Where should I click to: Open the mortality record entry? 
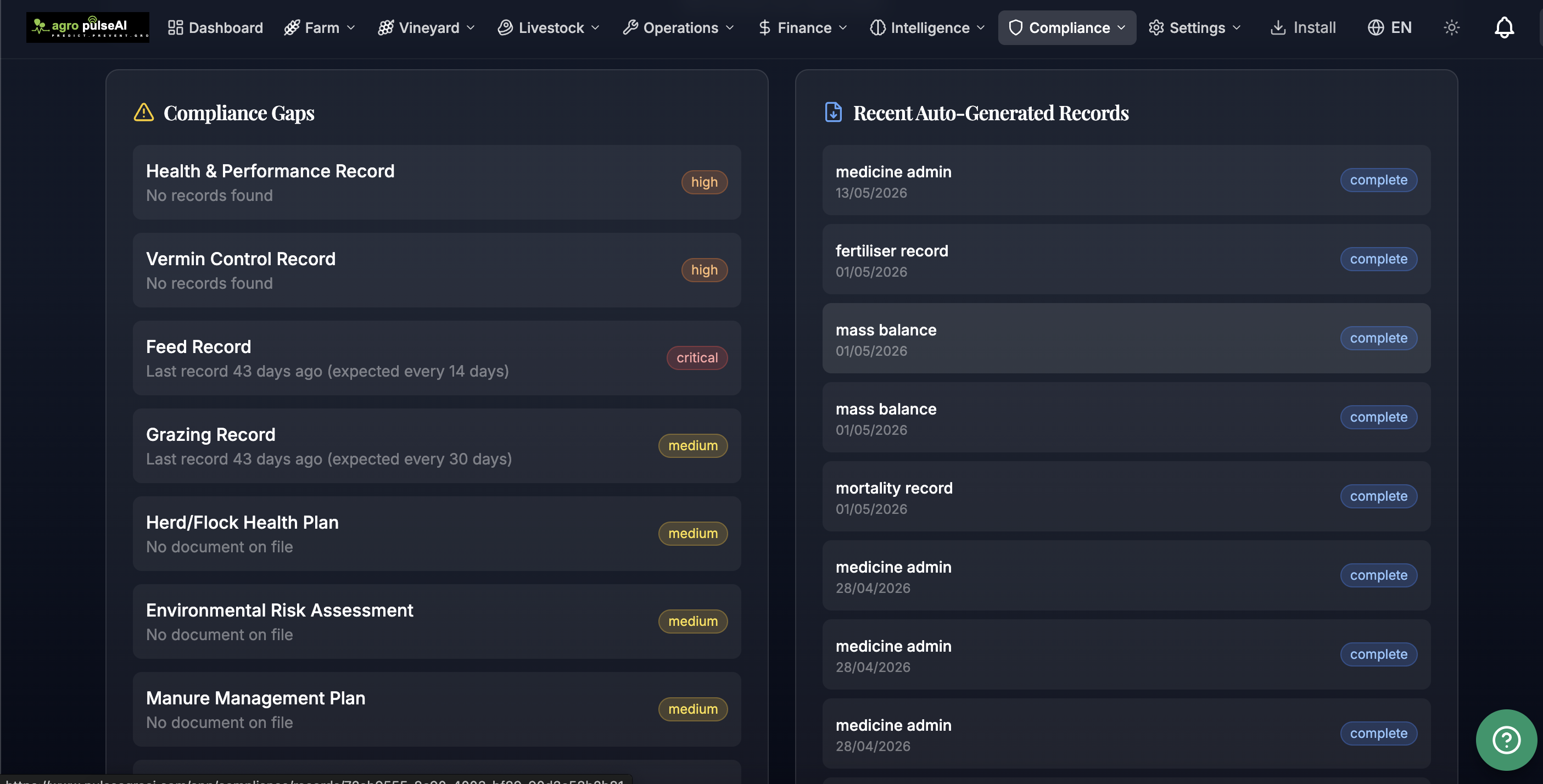click(x=1126, y=496)
